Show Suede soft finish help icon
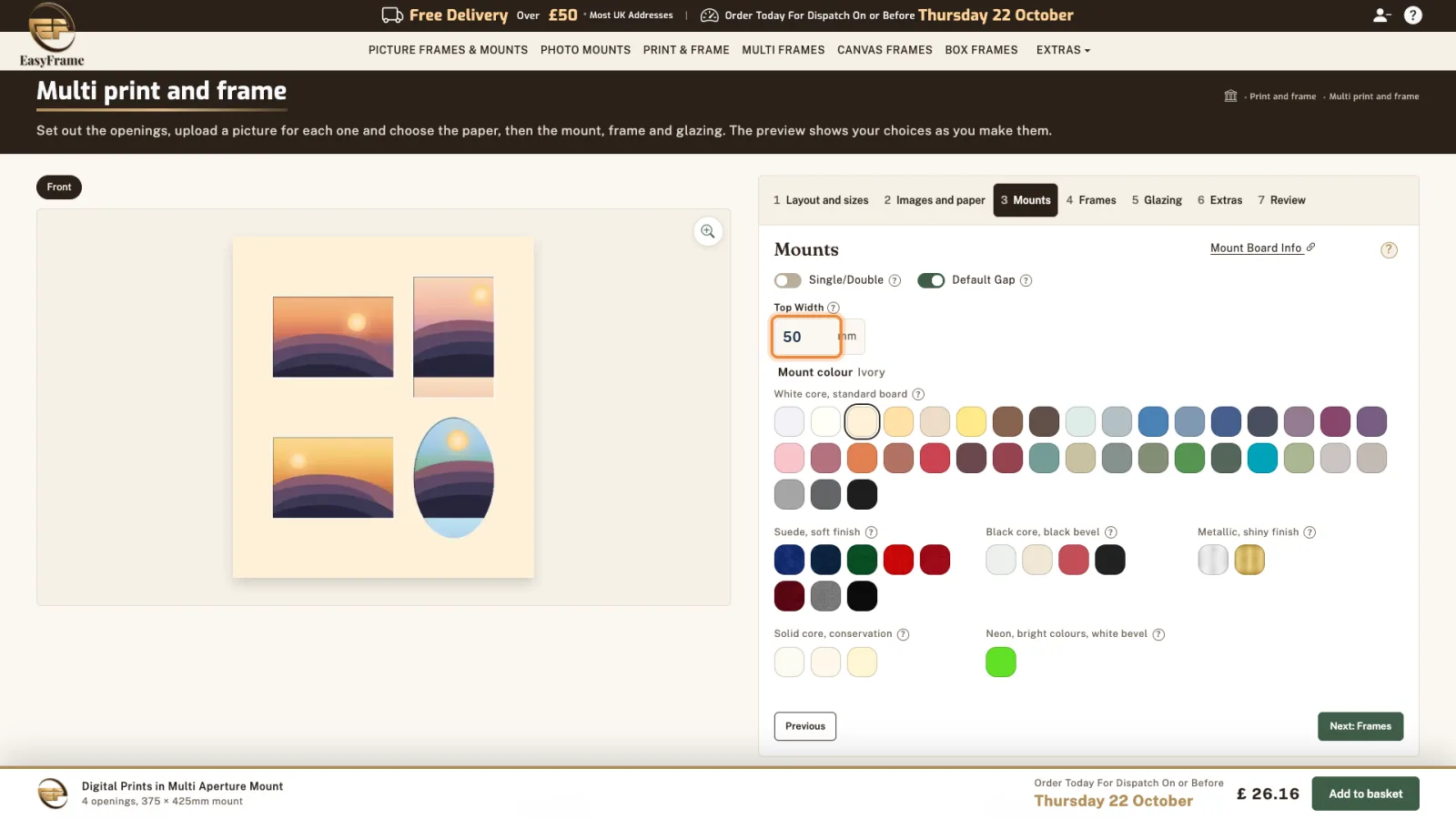1456x819 pixels. coord(871,532)
